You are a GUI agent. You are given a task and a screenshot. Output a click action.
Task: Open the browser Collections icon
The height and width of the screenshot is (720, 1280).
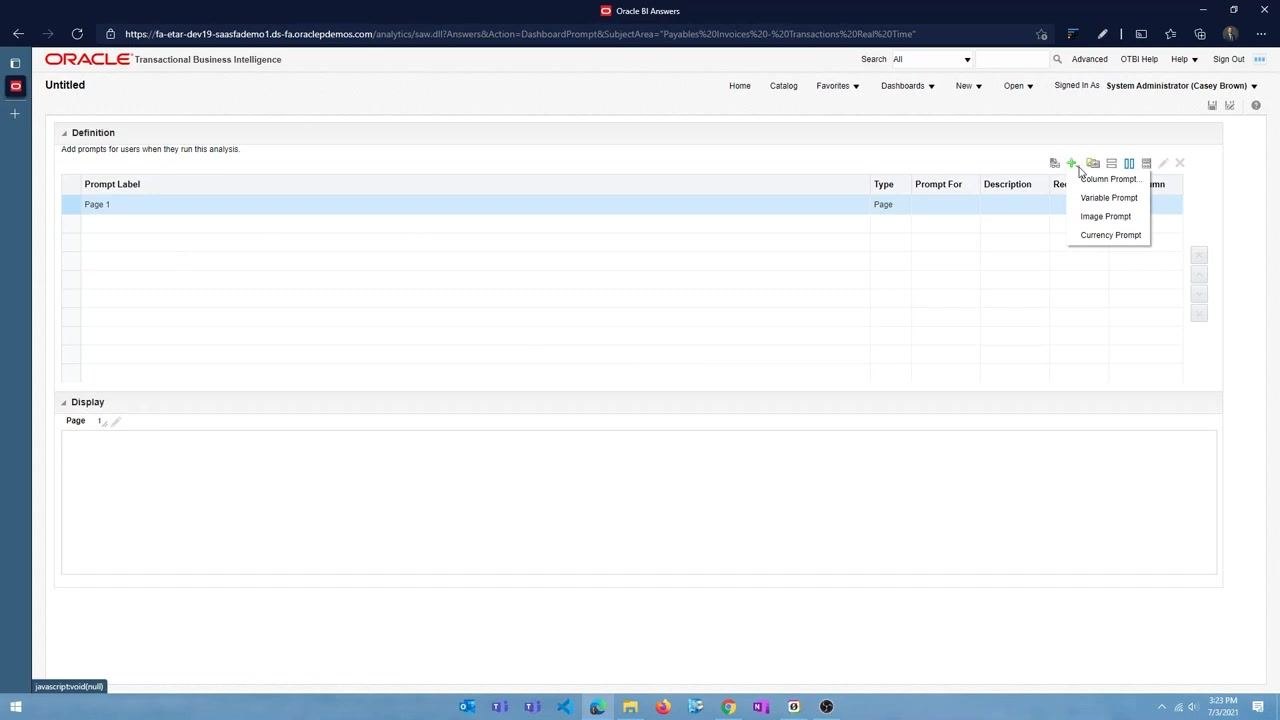coord(1200,34)
